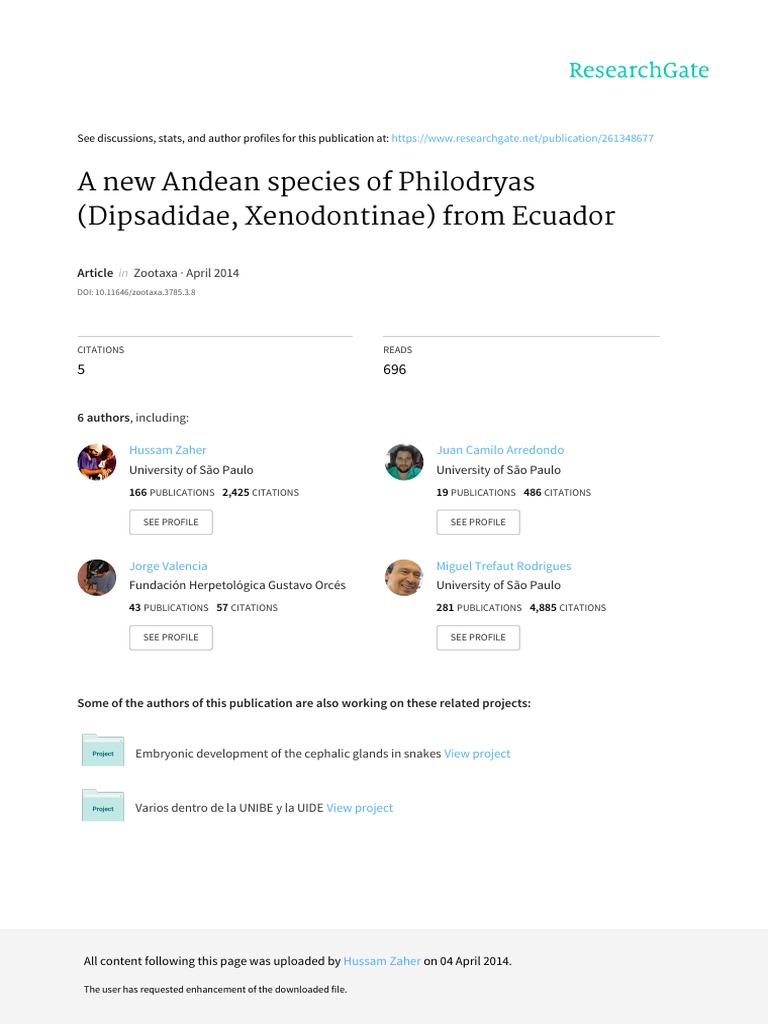
Task: Open Hussam Zaher author name link
Action: [x=167, y=450]
